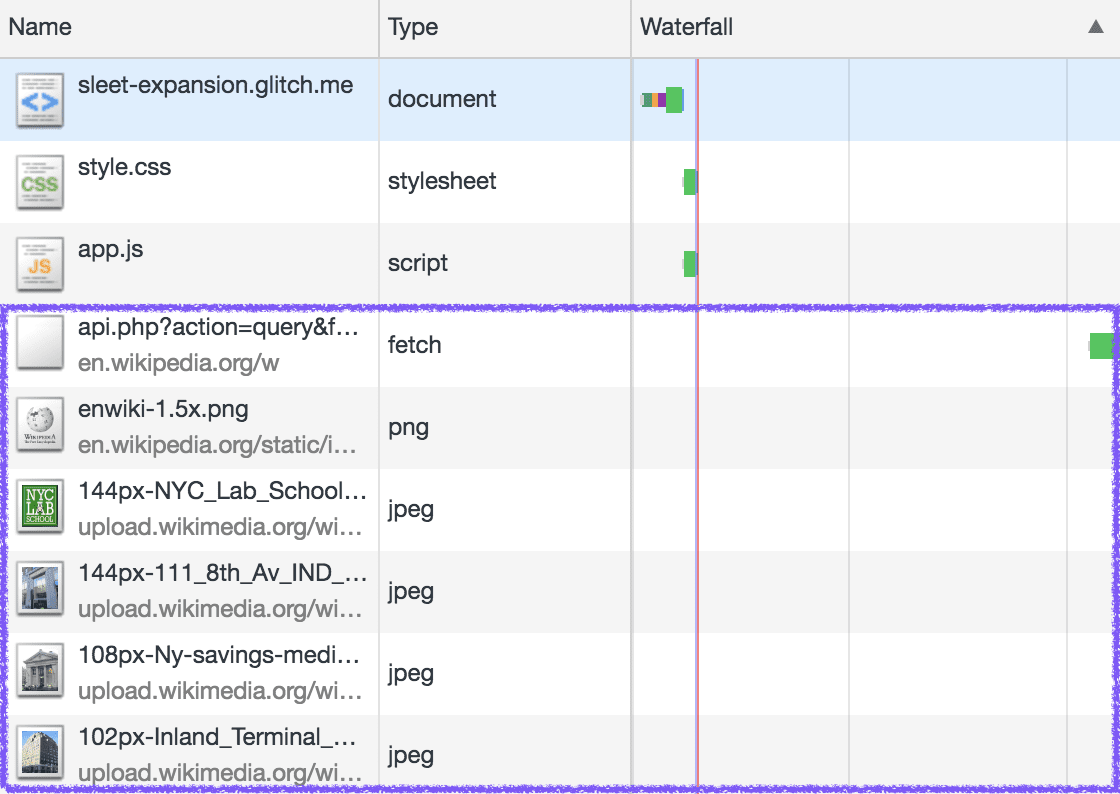
Task: Click the Waterfall column header
Action: pos(687,27)
